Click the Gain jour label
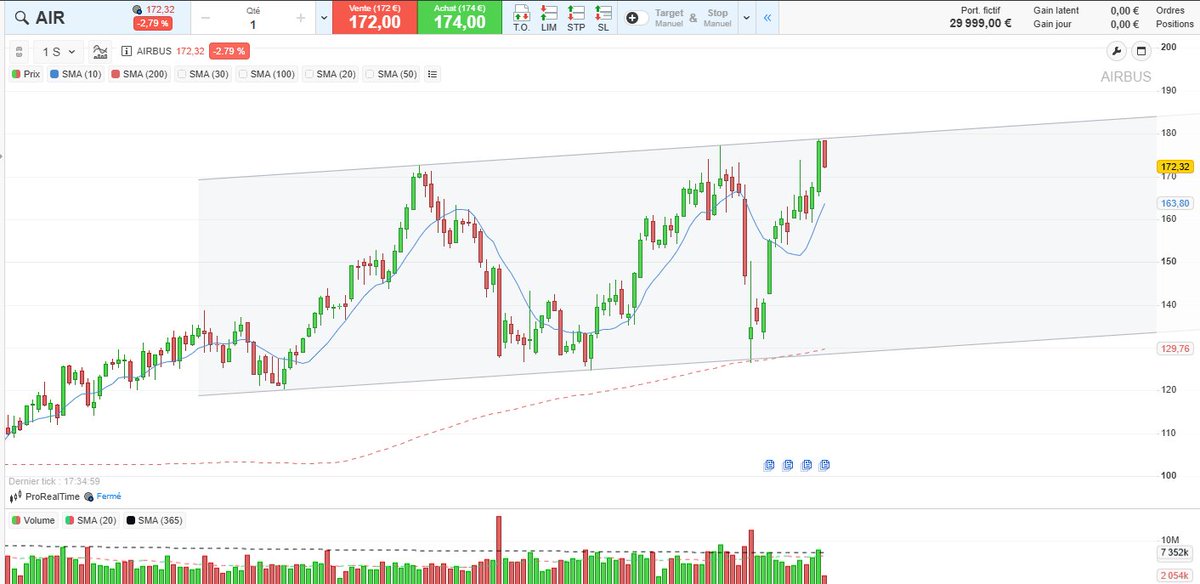1200x584 pixels. (1053, 25)
